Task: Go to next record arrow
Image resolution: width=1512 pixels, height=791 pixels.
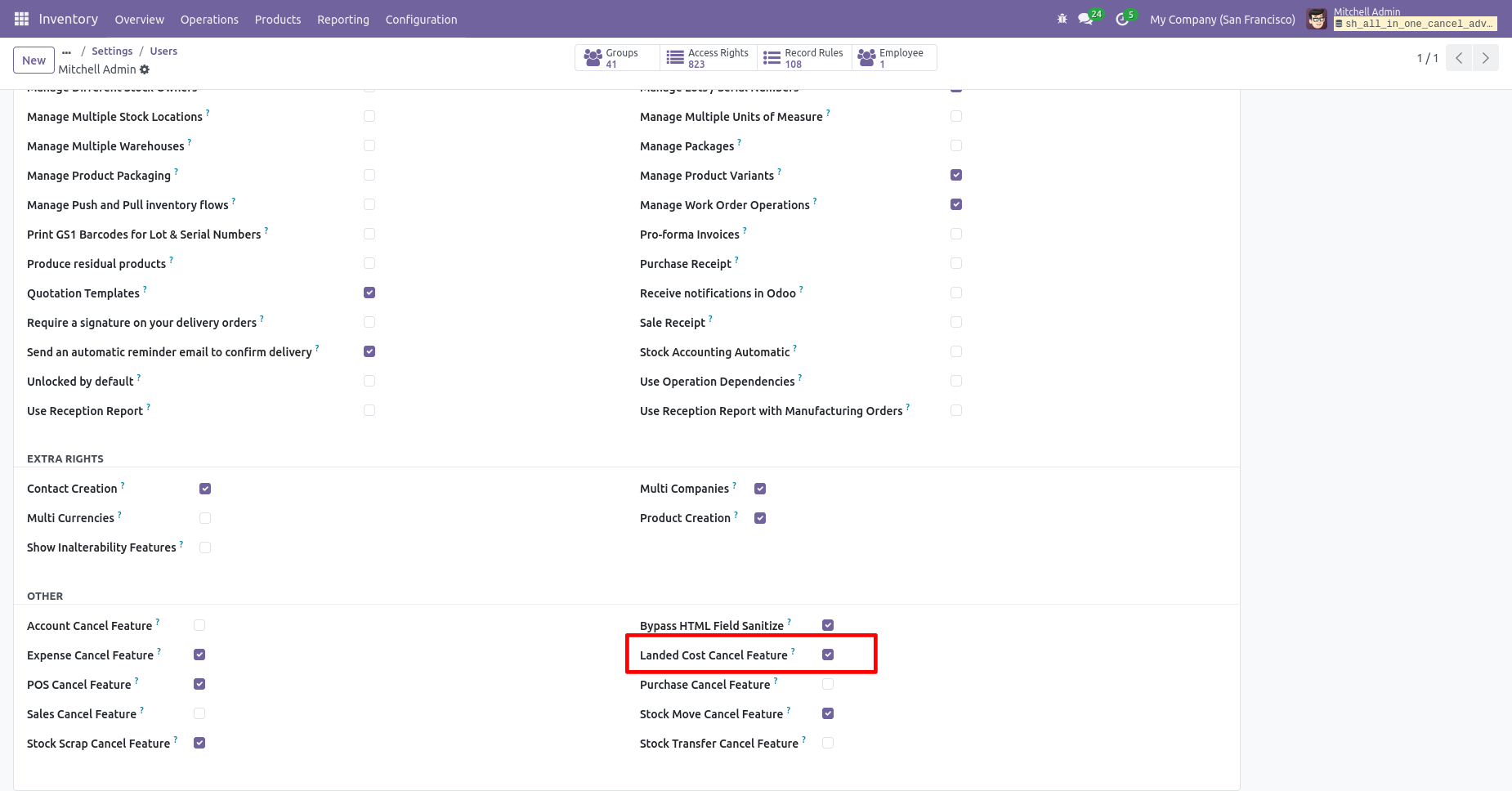Action: (1486, 58)
